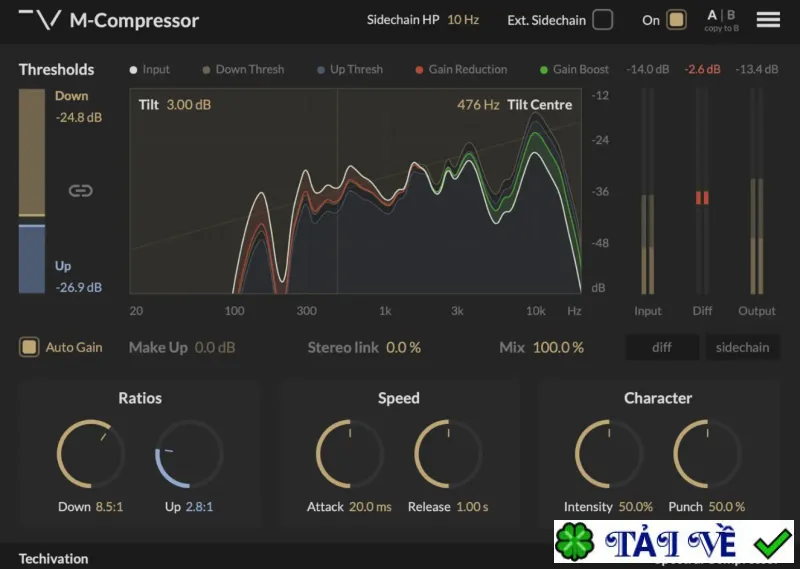Click copy to B
Screen dimensions: 800x569
721,29
